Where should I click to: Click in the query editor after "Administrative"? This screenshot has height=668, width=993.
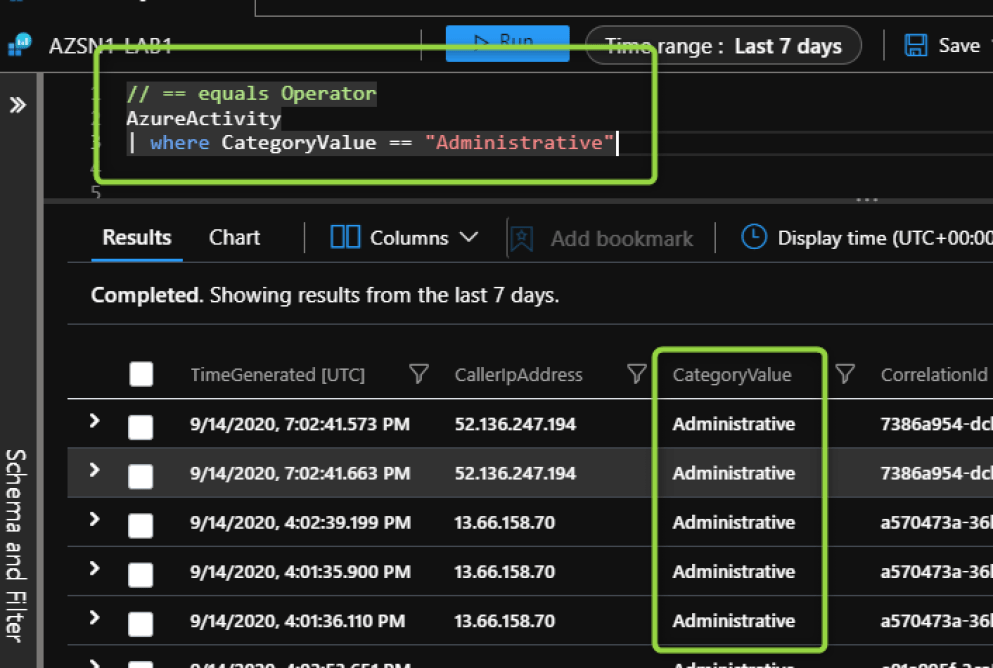[617, 142]
